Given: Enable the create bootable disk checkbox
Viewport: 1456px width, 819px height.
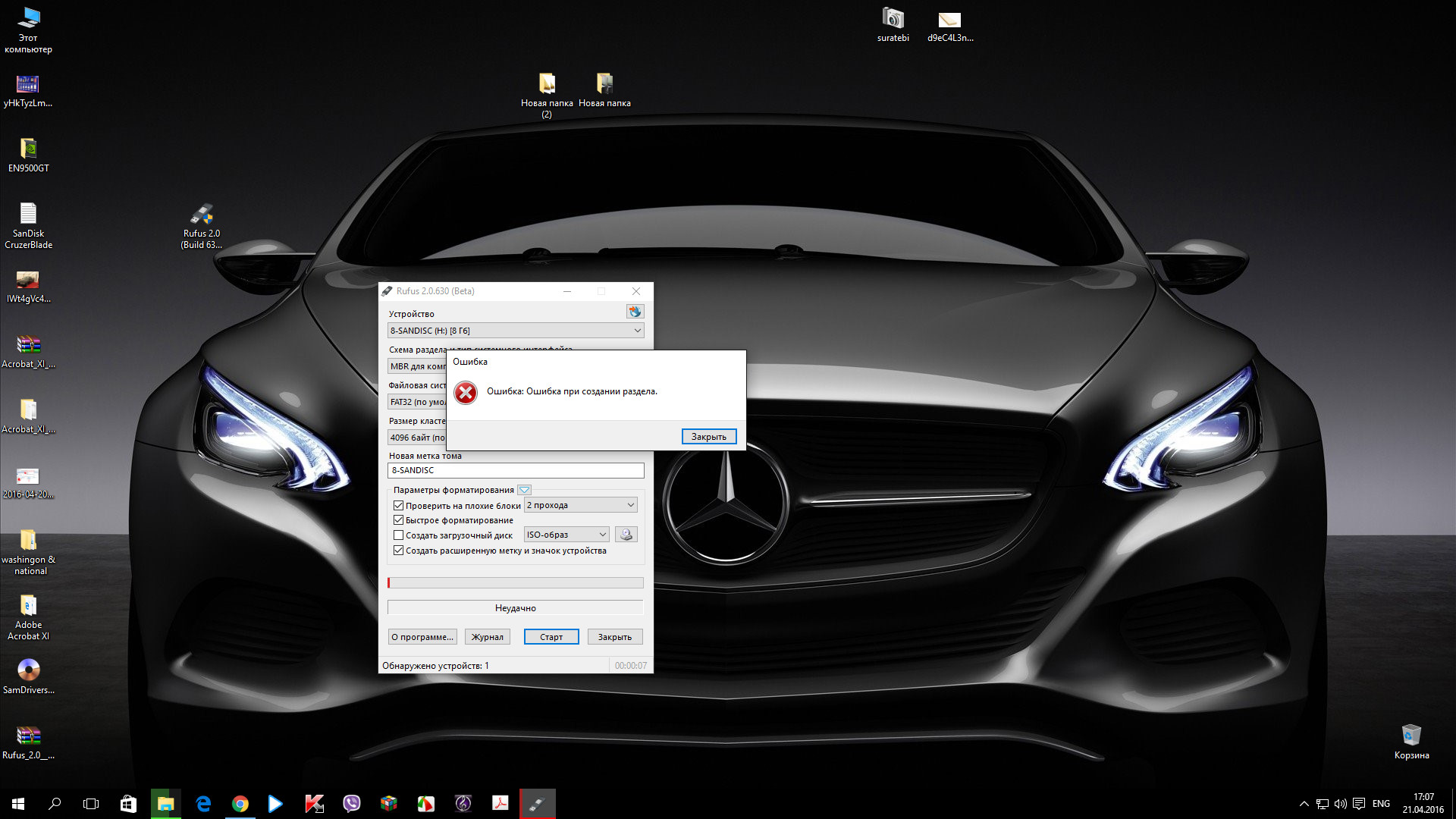Looking at the screenshot, I should point(398,535).
